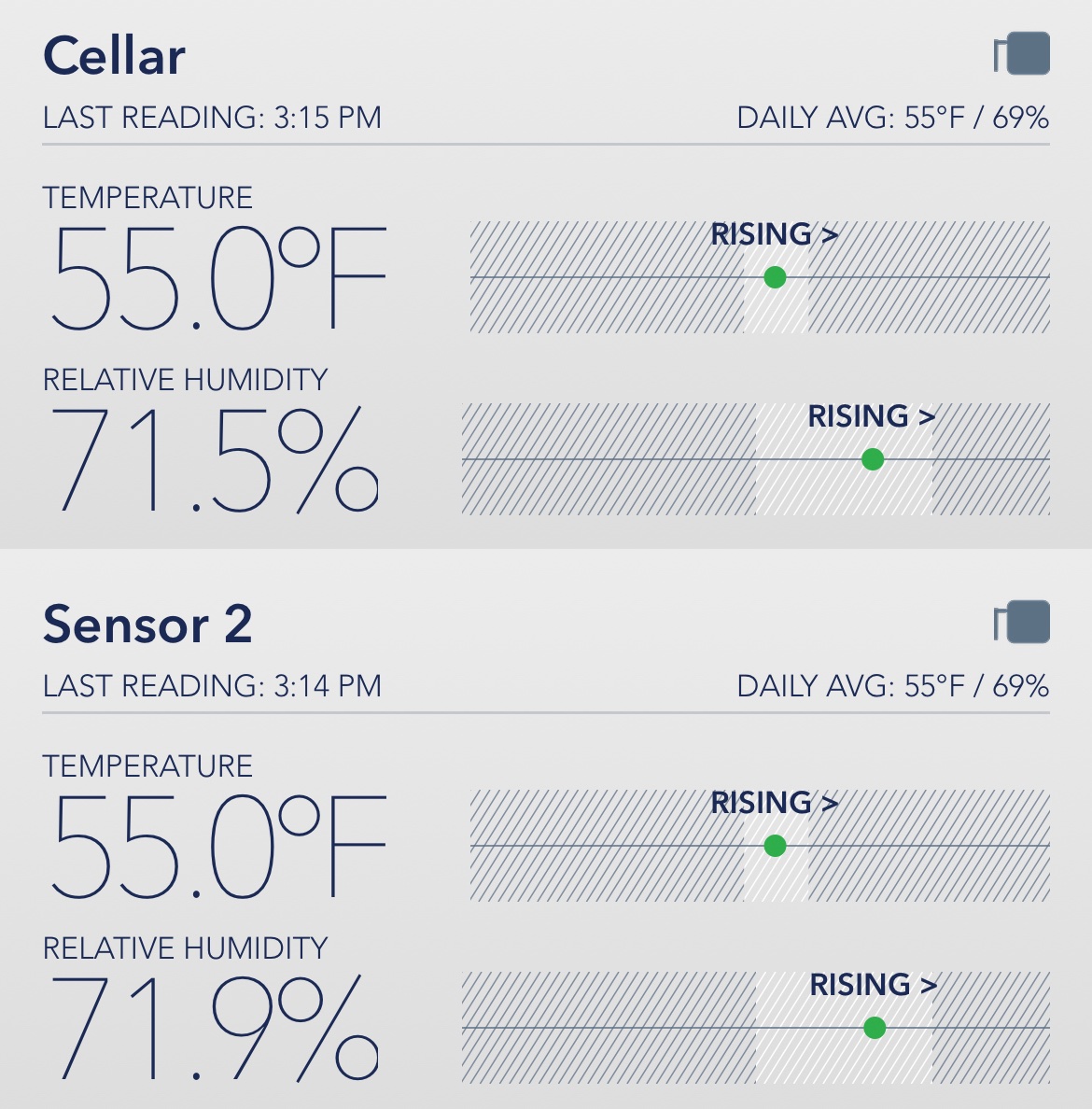The height and width of the screenshot is (1109, 1092).
Task: Open the Cellar sensor title
Action: click(x=114, y=56)
